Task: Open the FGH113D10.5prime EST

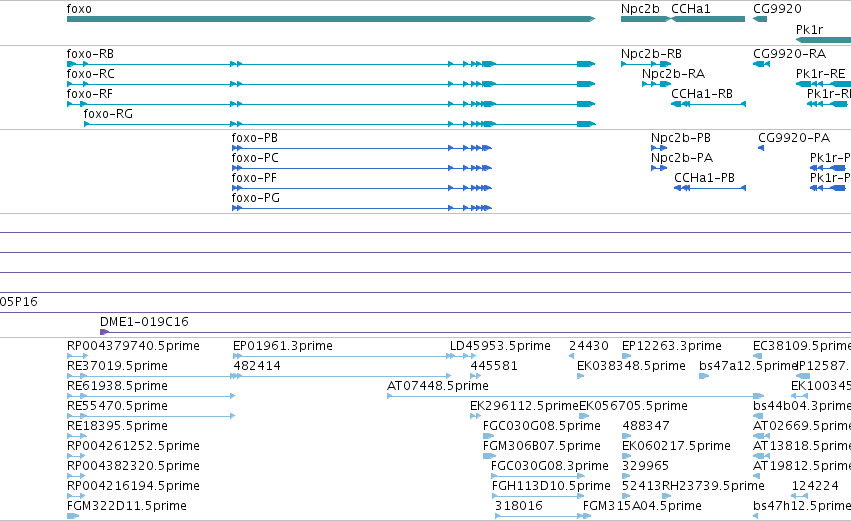Action: pos(551,486)
